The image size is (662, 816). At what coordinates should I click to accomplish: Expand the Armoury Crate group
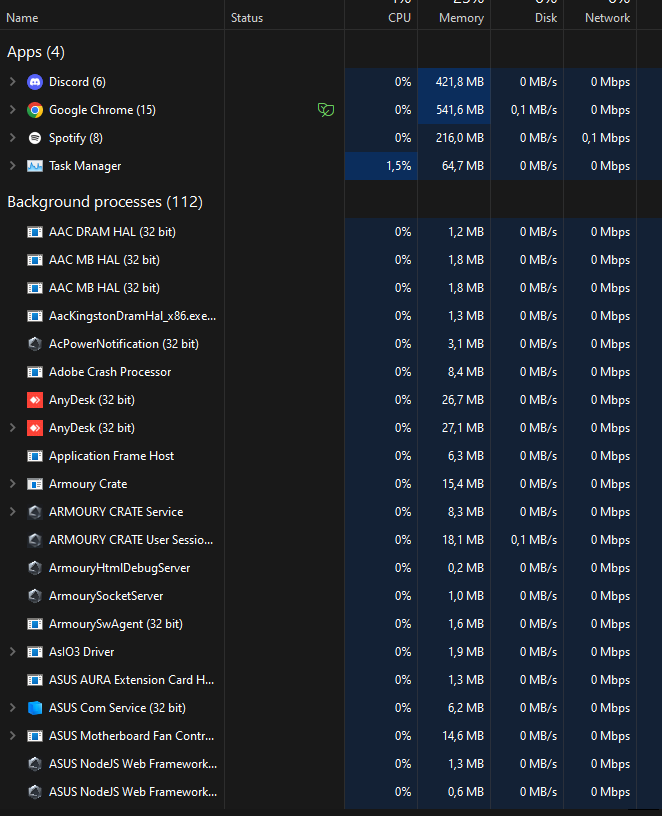pos(12,484)
